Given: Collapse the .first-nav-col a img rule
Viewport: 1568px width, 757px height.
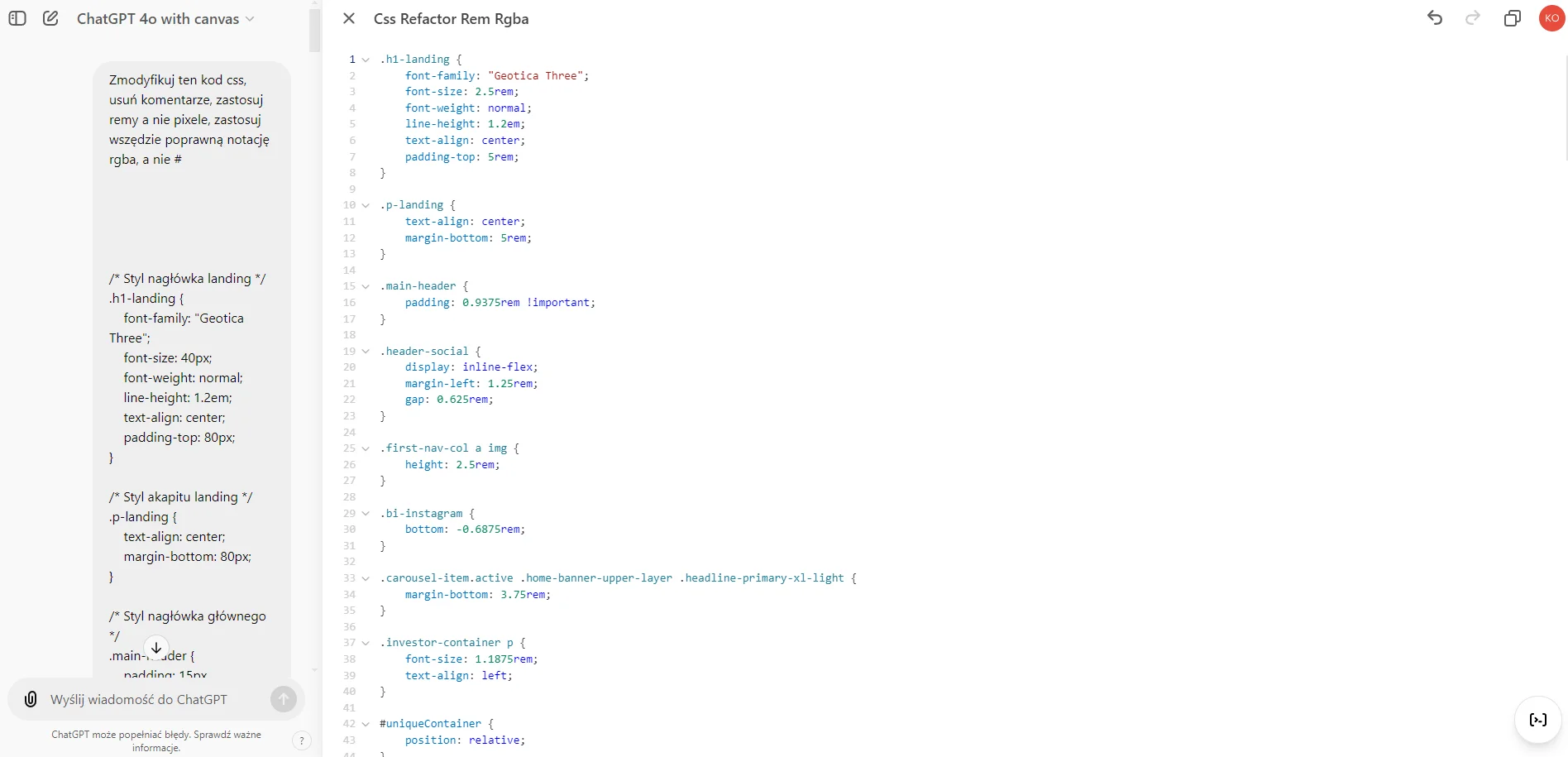Looking at the screenshot, I should (x=366, y=448).
